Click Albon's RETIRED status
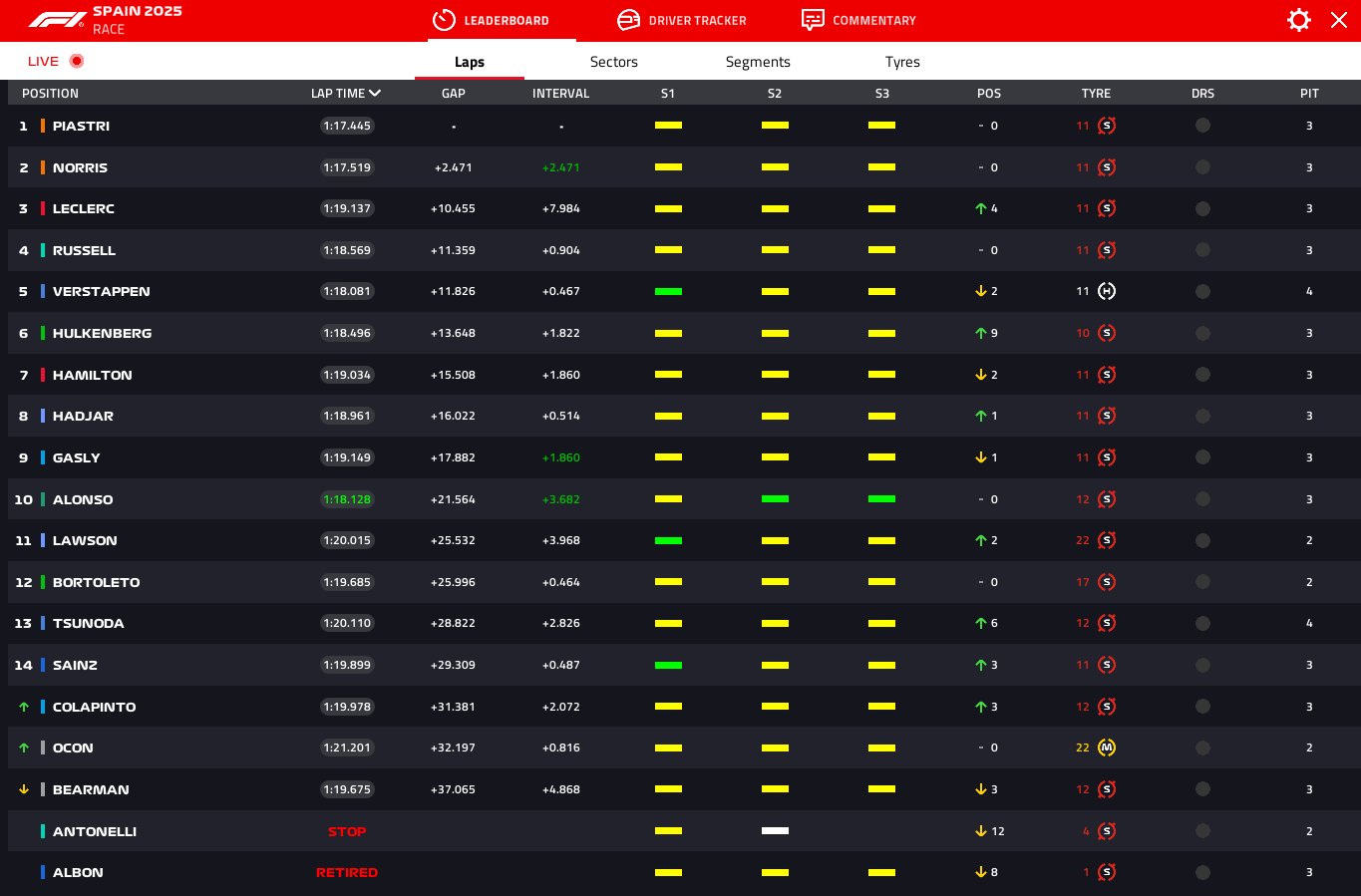 (x=347, y=872)
